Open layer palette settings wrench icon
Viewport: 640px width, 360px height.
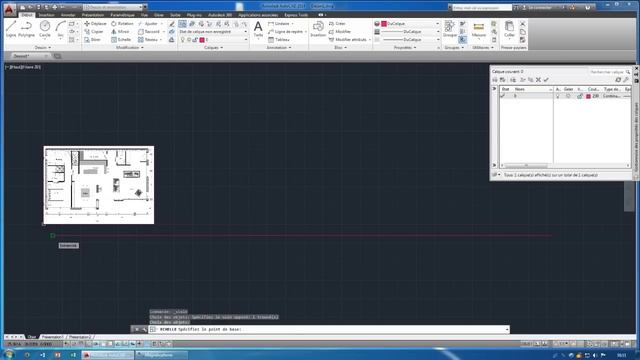click(626, 80)
